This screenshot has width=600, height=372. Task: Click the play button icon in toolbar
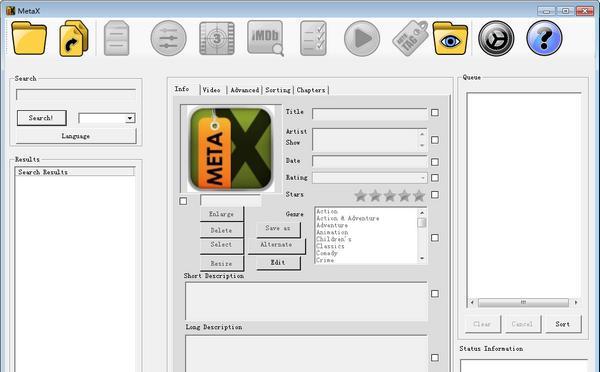pyautogui.click(x=362, y=38)
